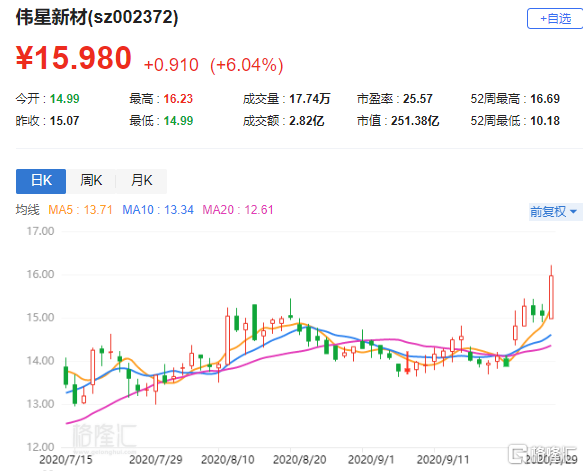Click the 16.00 y-axis label
Screen dimensions: 583x471
[41, 274]
